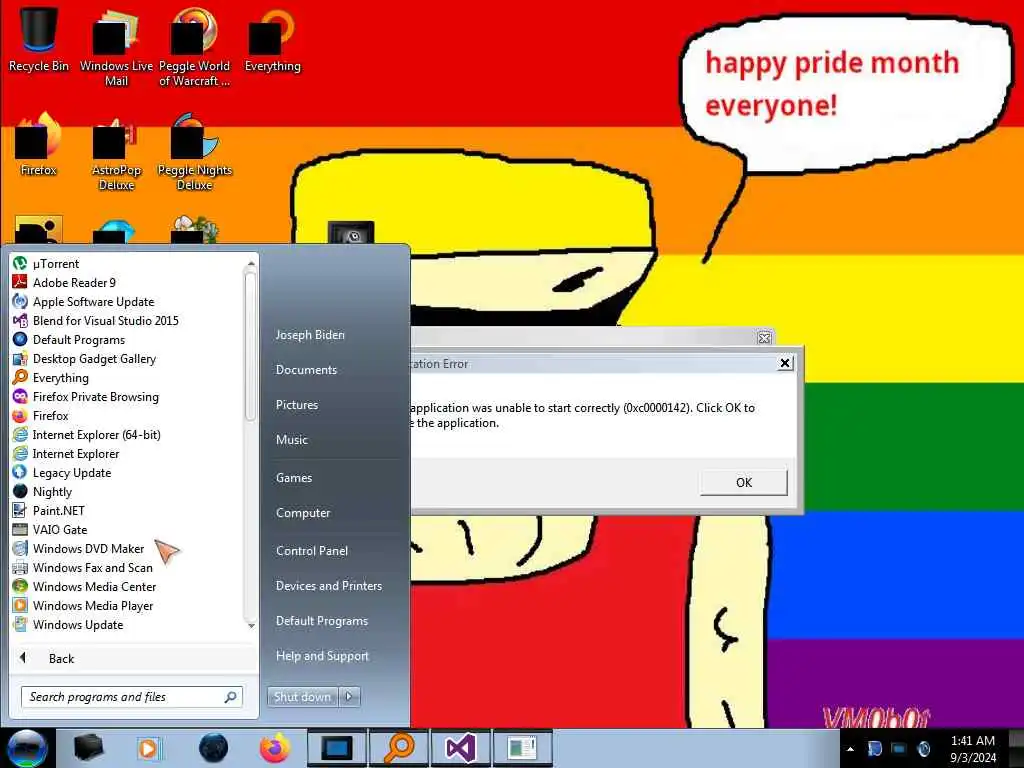
Task: Click the Shut down button
Action: 302,697
